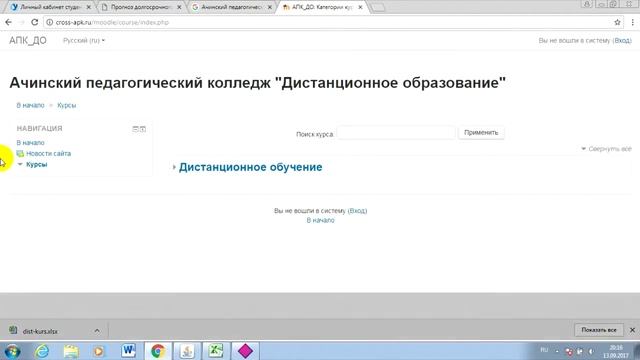Open the taskbar clock and date
Image resolution: width=640 pixels, height=360 pixels.
[616, 351]
